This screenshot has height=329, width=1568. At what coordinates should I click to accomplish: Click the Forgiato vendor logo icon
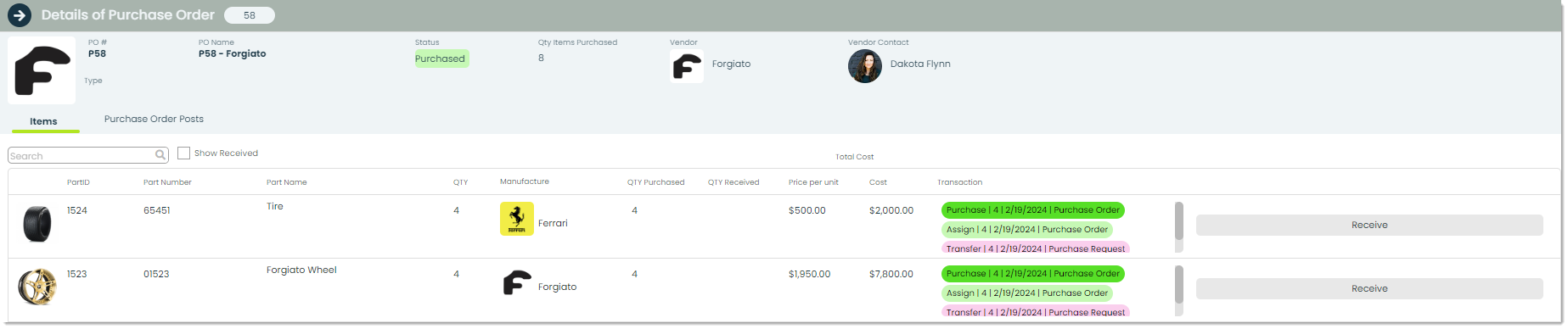click(x=687, y=65)
